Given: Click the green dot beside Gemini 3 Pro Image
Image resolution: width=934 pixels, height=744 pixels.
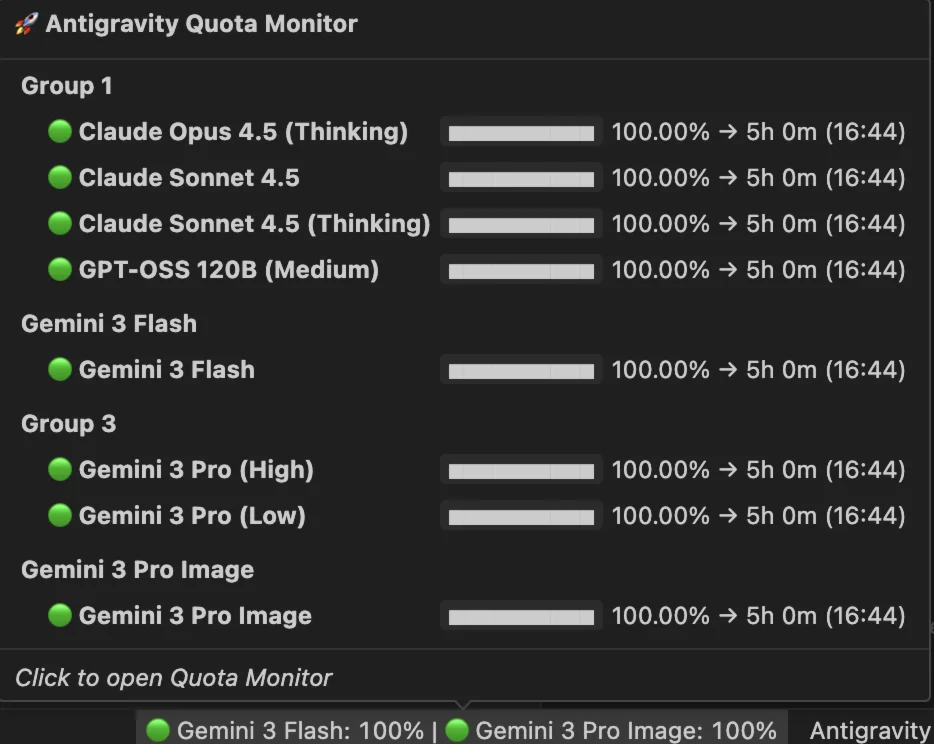Looking at the screenshot, I should point(59,615).
